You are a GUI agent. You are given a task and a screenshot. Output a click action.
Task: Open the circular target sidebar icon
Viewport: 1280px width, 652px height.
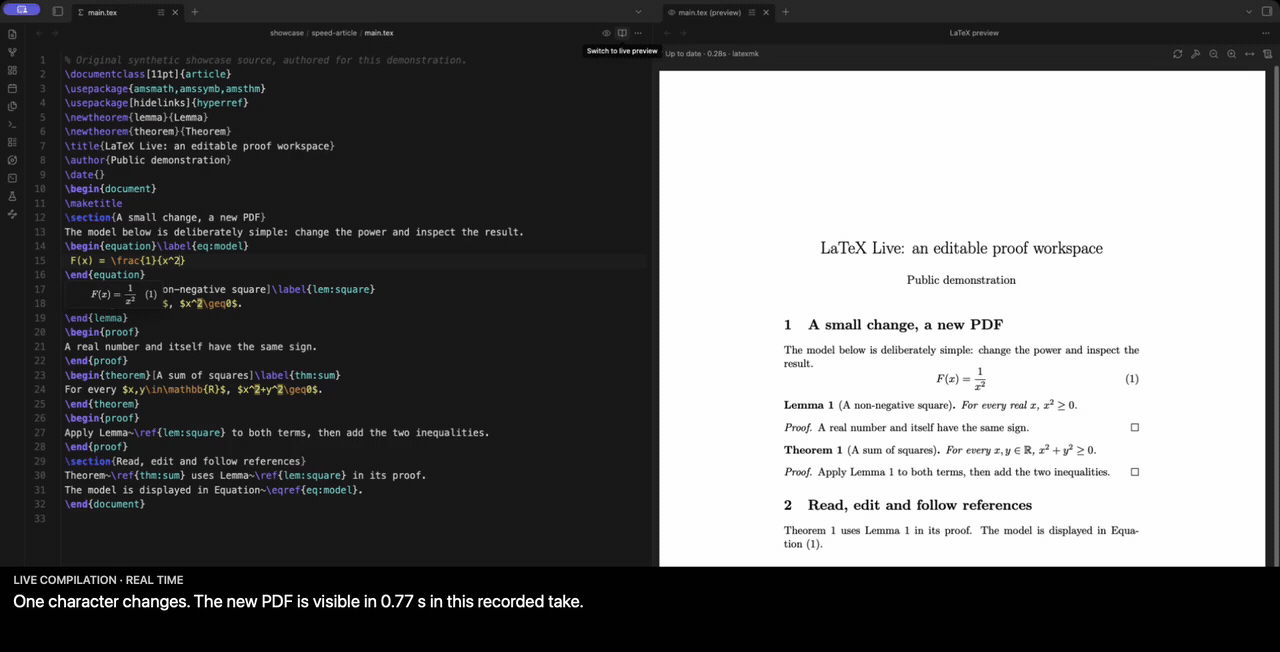[x=12, y=160]
